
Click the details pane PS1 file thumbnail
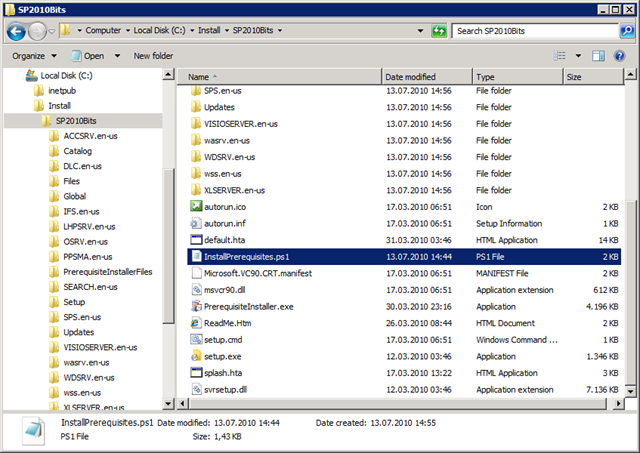pyautogui.click(x=33, y=431)
